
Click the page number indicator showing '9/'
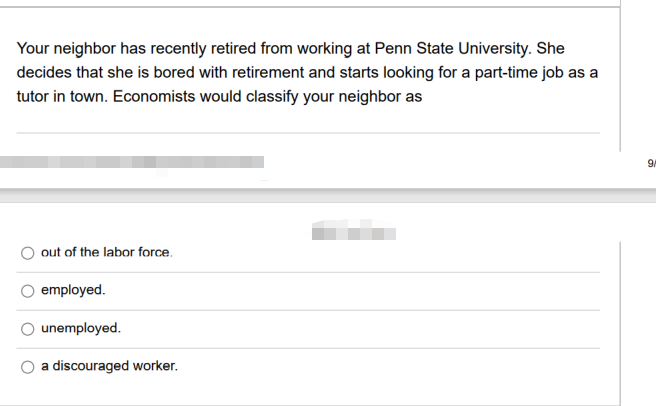pyautogui.click(x=651, y=161)
